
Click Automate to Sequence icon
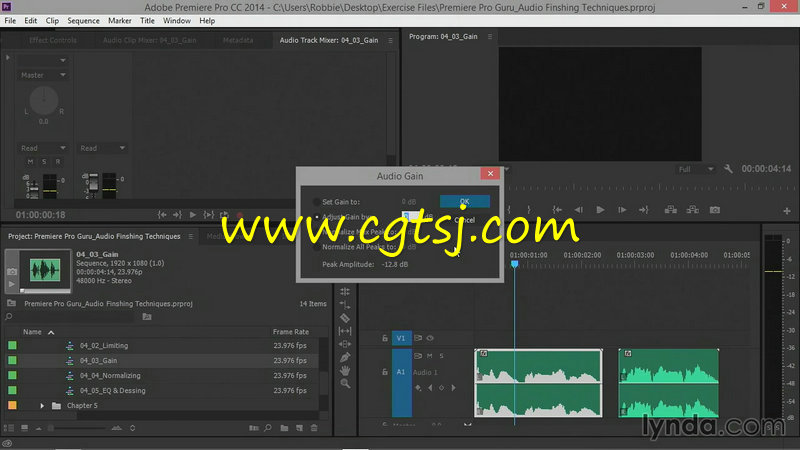pos(253,428)
